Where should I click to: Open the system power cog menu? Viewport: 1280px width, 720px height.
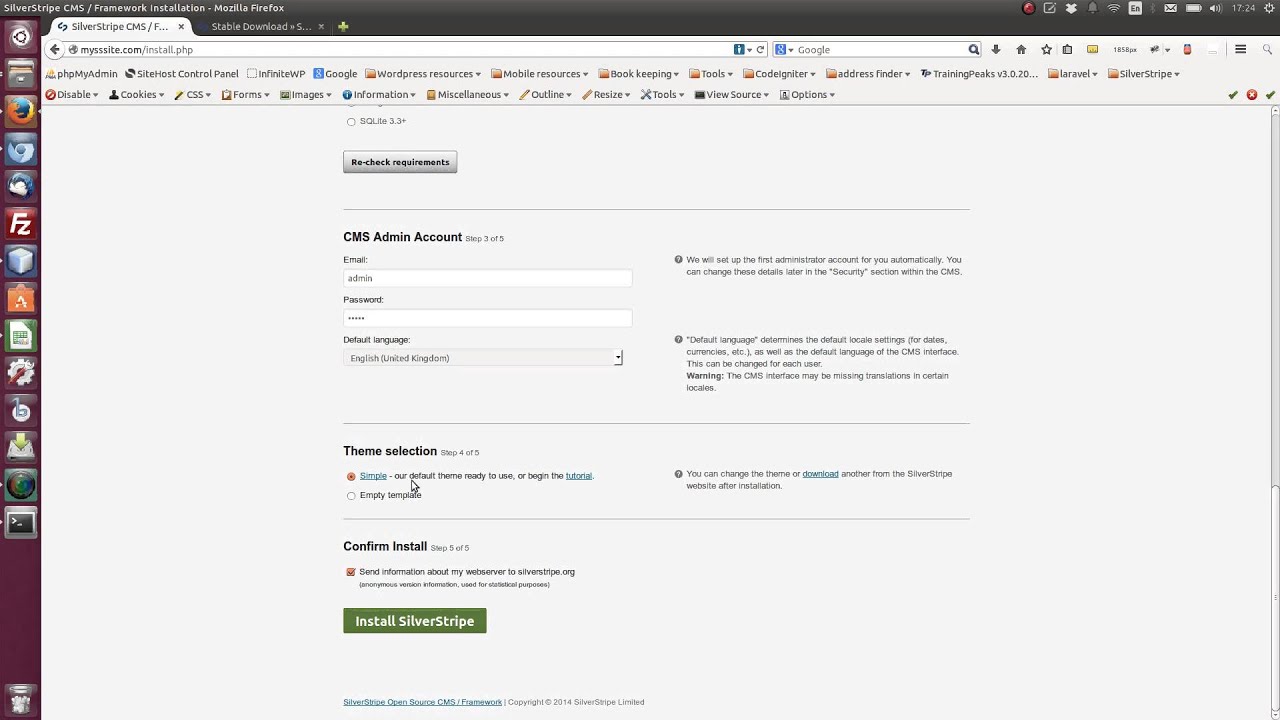tap(1267, 8)
